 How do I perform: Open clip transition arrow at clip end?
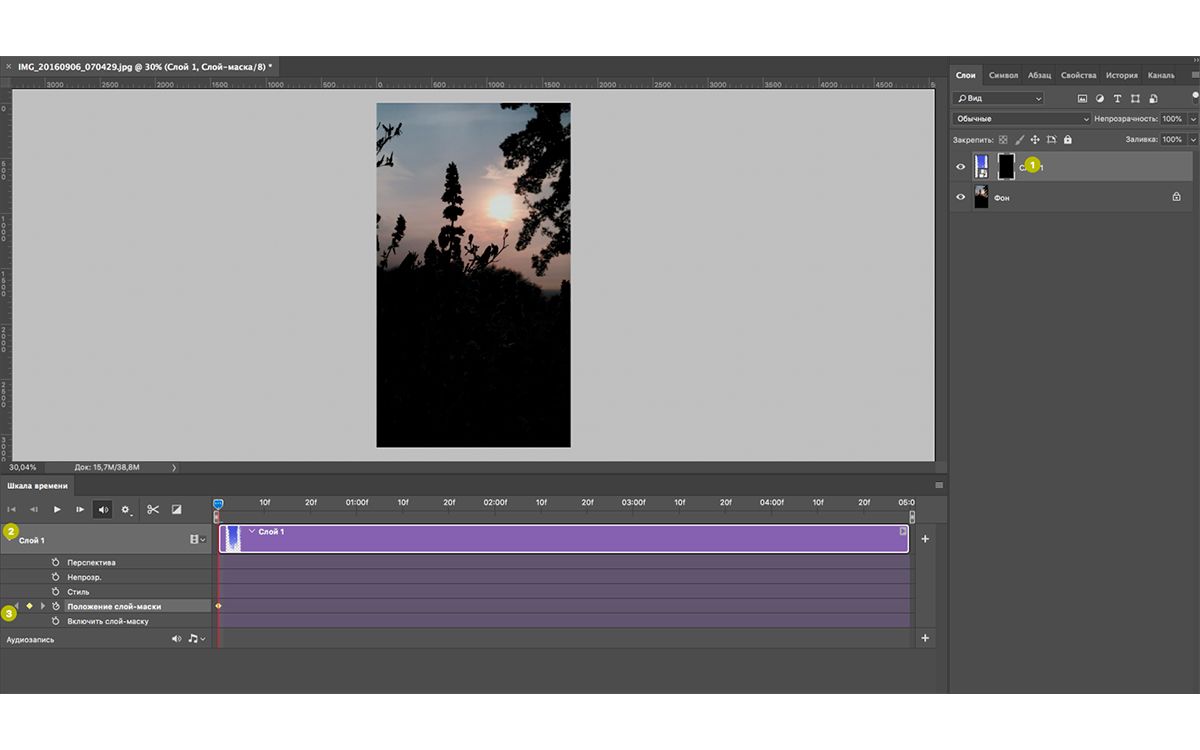tap(903, 531)
